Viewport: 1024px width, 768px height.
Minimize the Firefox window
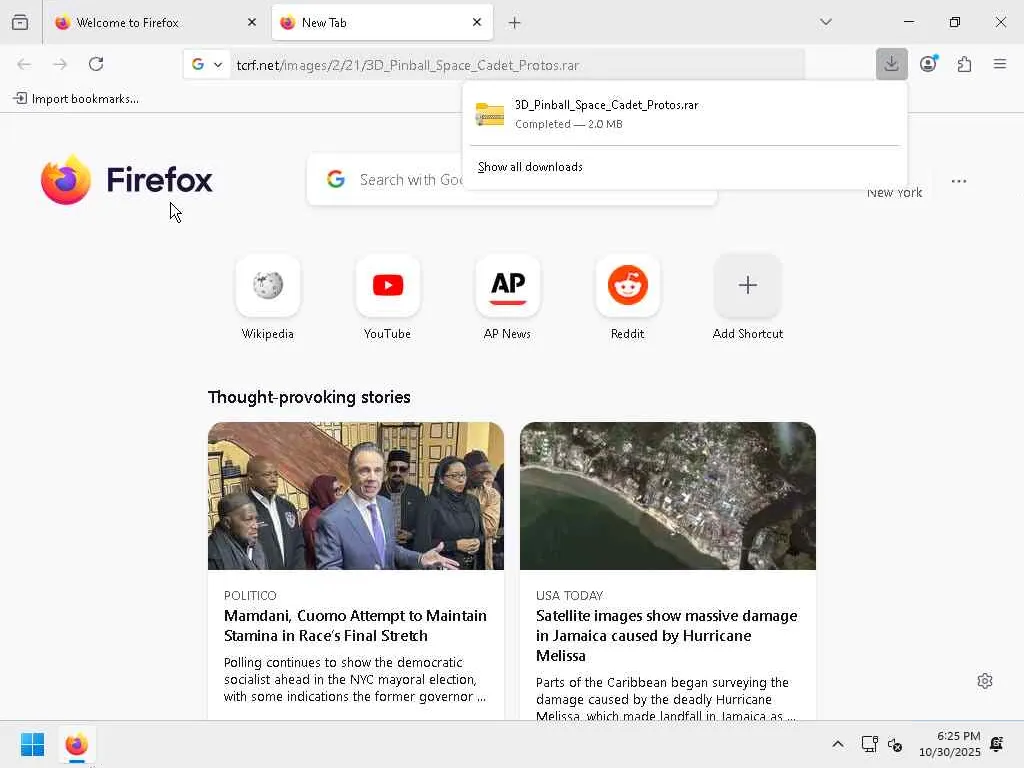[x=908, y=22]
